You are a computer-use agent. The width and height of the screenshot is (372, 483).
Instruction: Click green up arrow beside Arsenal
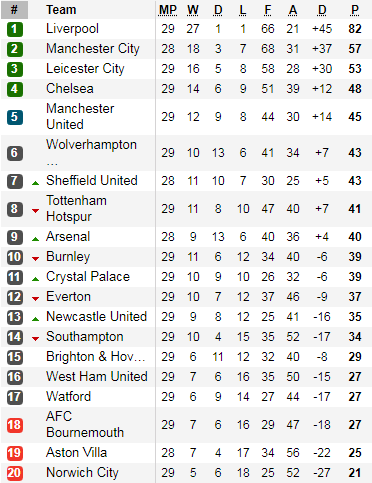pos(35,239)
